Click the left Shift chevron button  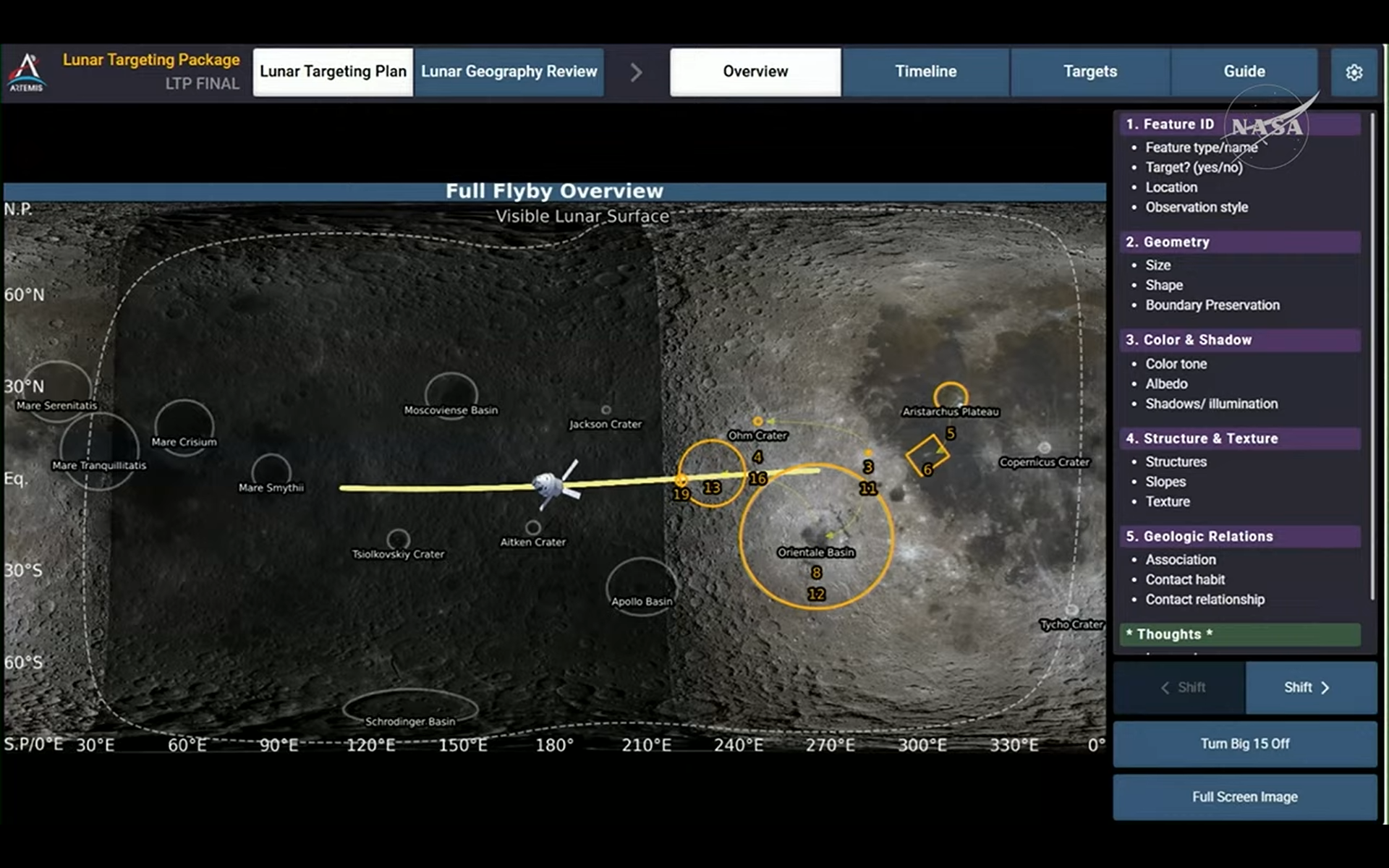(x=1181, y=687)
